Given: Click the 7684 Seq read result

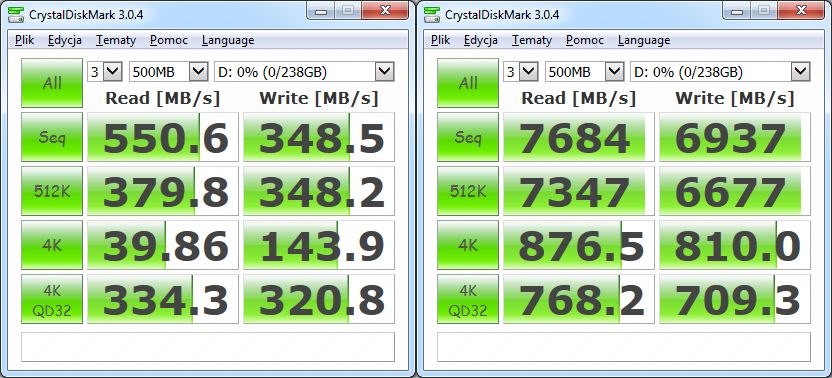Looking at the screenshot, I should (579, 137).
